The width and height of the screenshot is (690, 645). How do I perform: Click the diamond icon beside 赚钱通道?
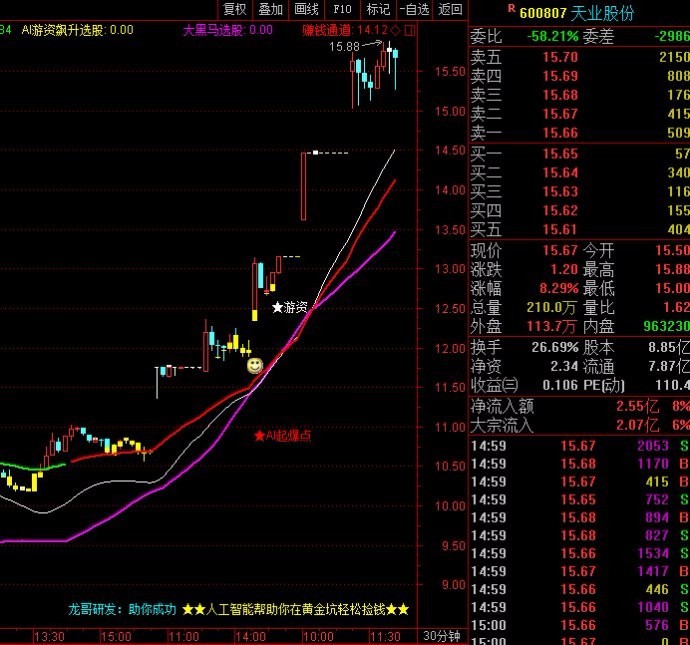(x=395, y=30)
